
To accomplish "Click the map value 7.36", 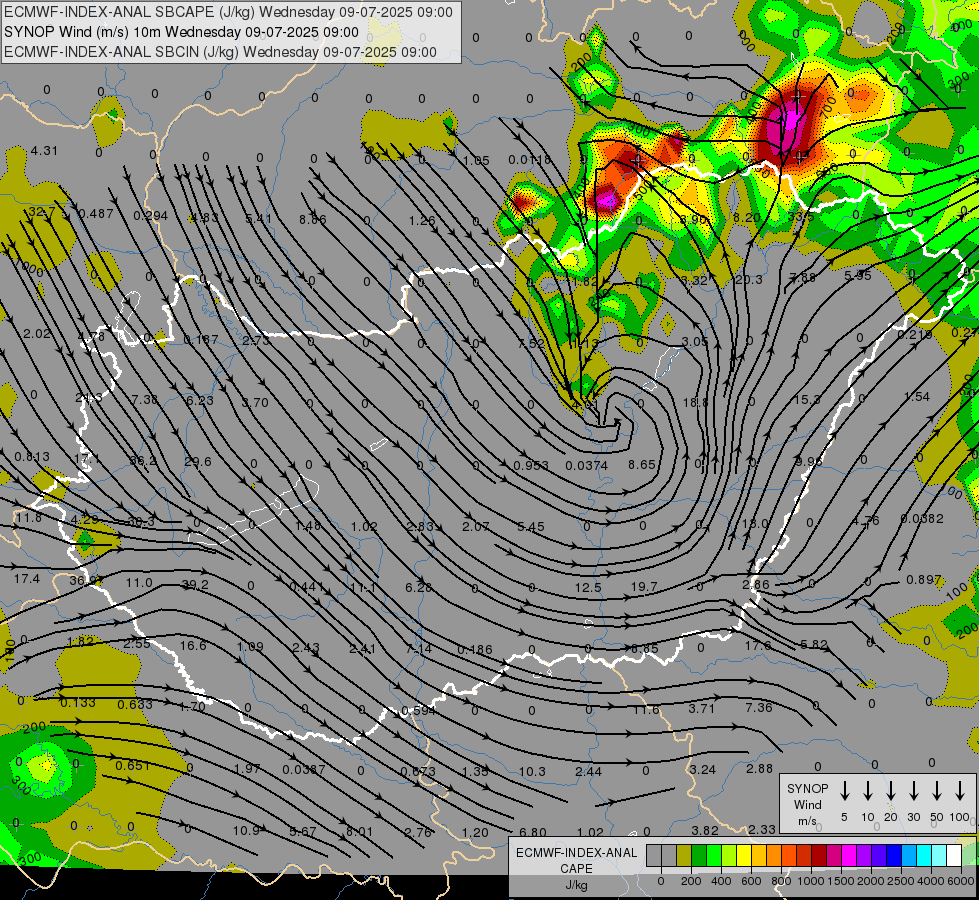I will point(759,708).
